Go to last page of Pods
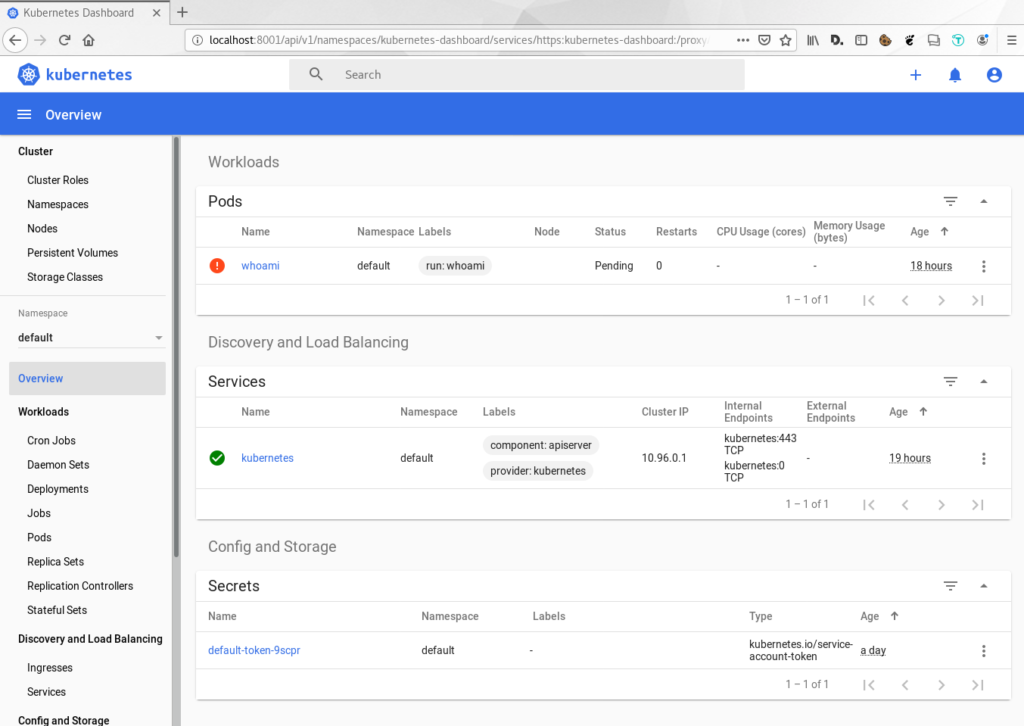1024x726 pixels. (x=978, y=300)
